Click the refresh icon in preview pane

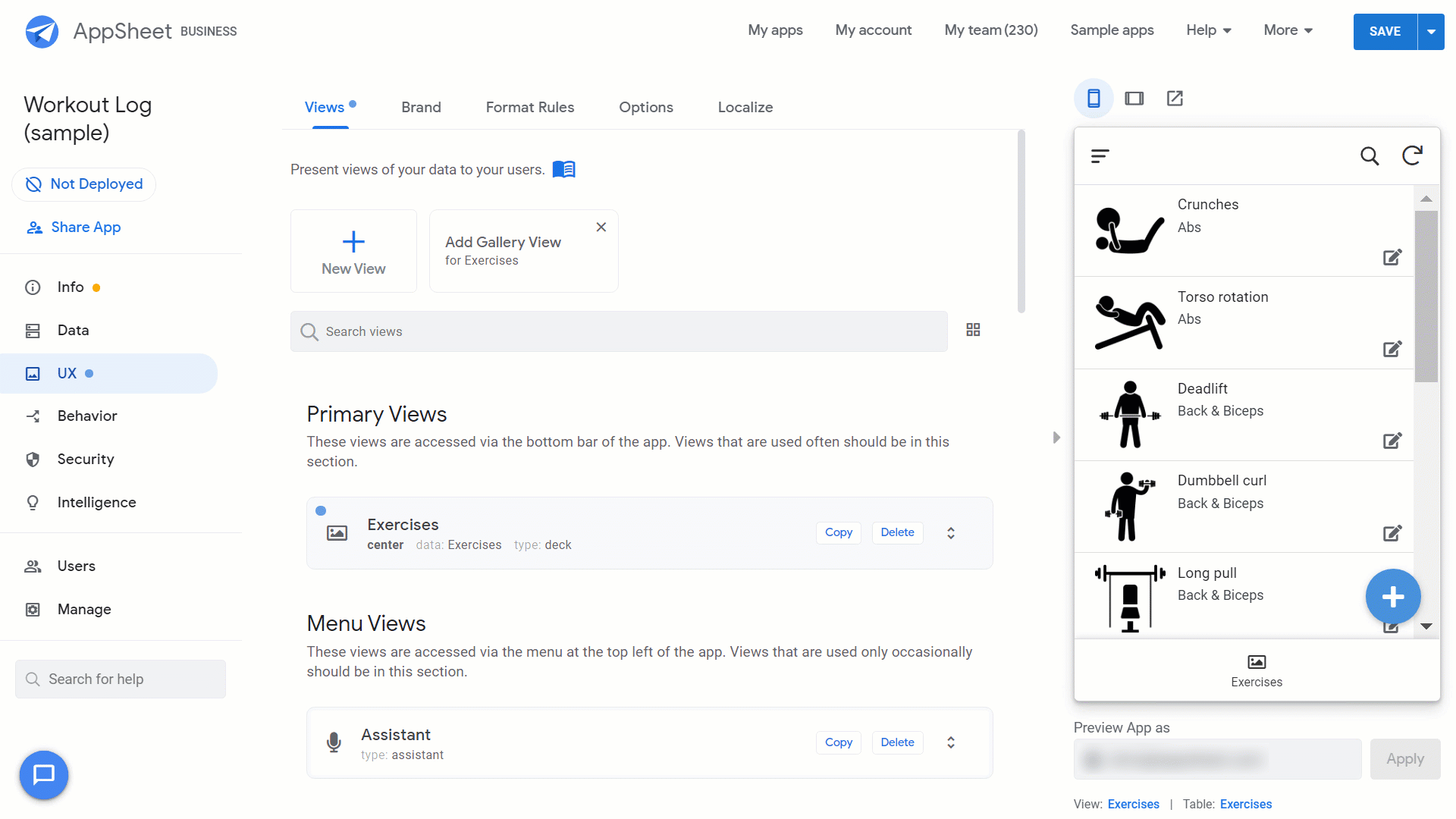pyautogui.click(x=1413, y=155)
